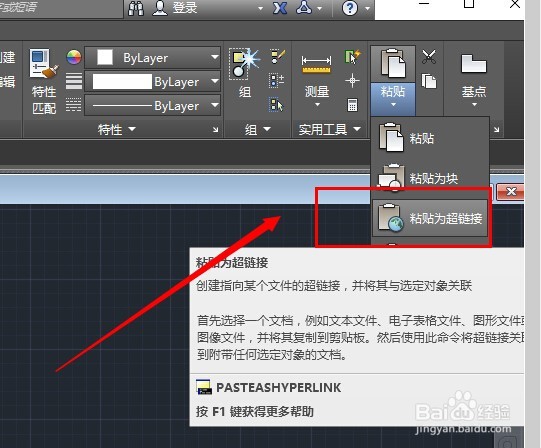Click the Measure (测量) ruler icon
541x448 pixels.
316,65
